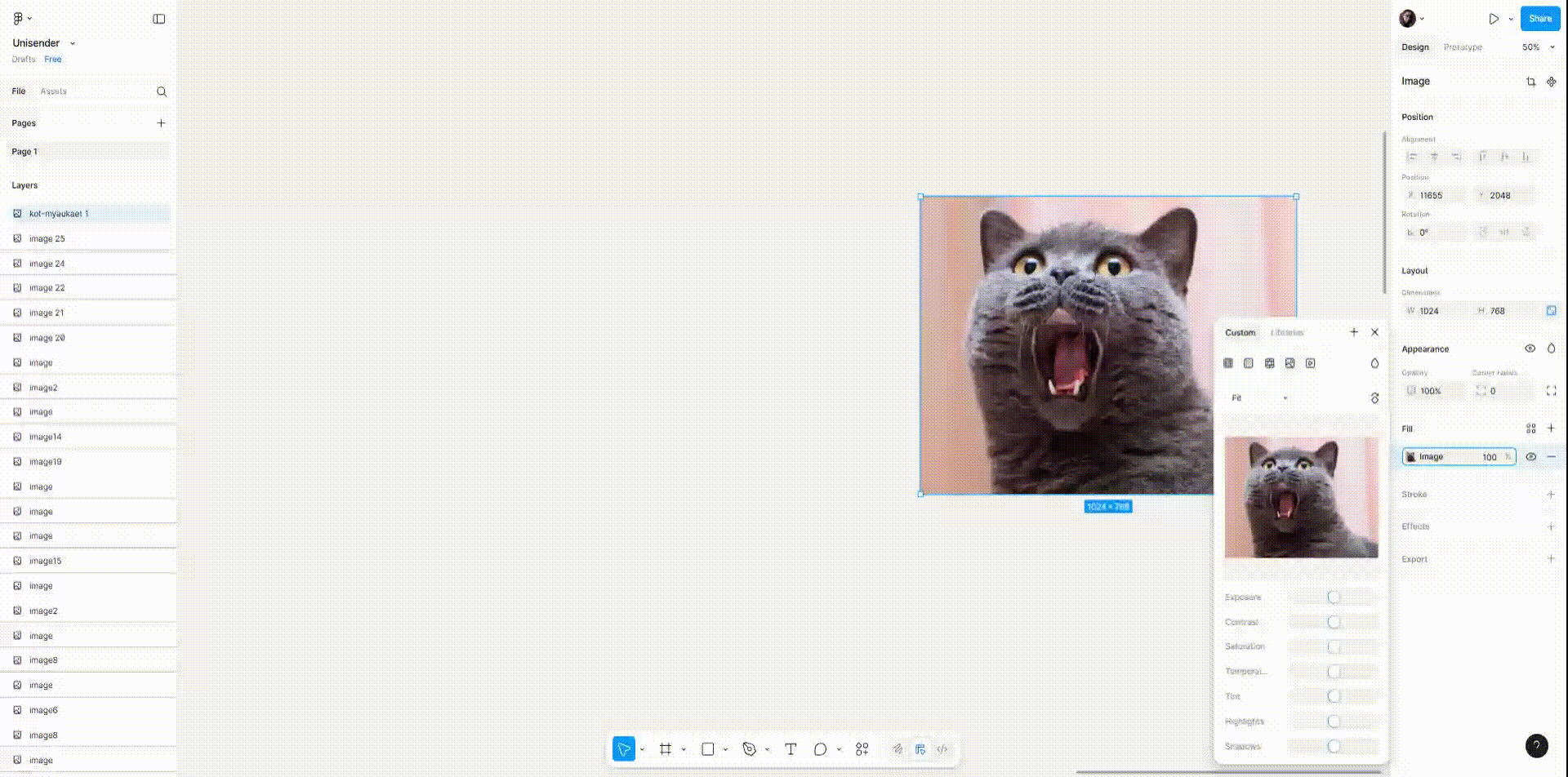
Task: Select the Pen tool in the toolbar
Action: (x=749, y=749)
